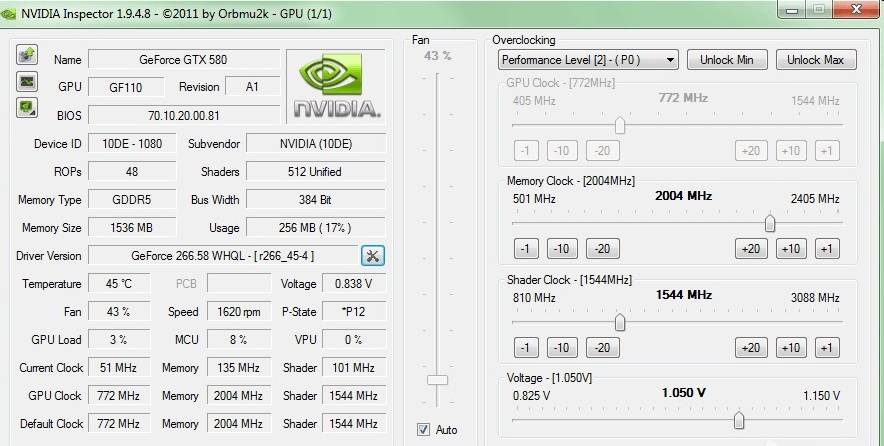Open the hardware monitor graph icon

[x=27, y=82]
